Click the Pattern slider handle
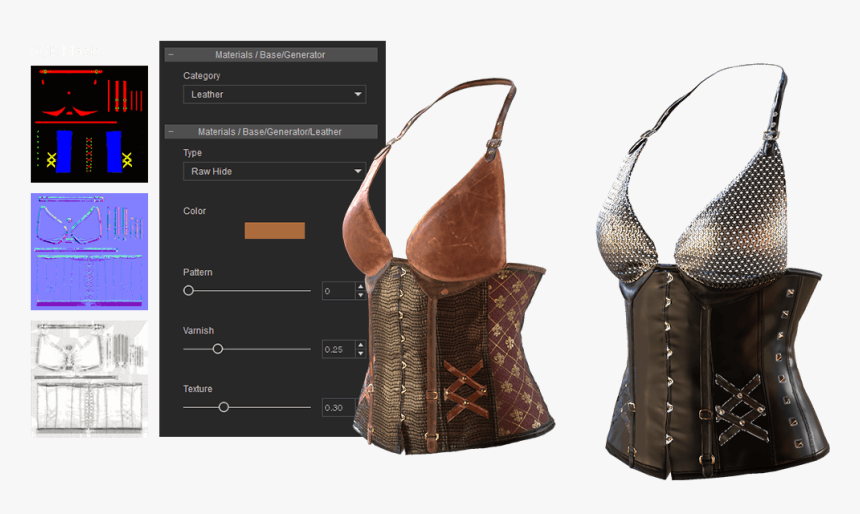Viewport: 860px width, 514px height. click(x=189, y=290)
